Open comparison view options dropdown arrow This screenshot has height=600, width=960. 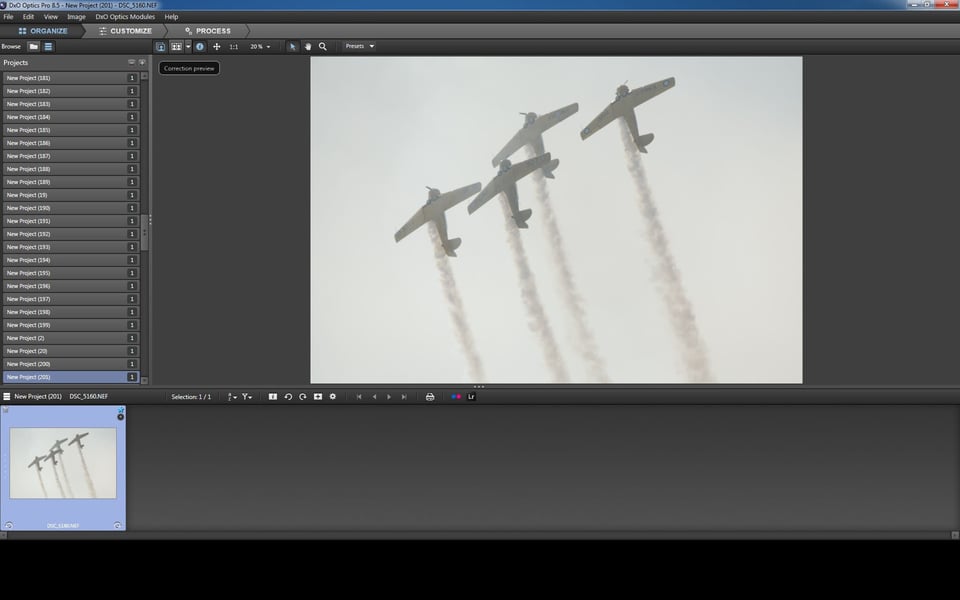click(x=188, y=47)
